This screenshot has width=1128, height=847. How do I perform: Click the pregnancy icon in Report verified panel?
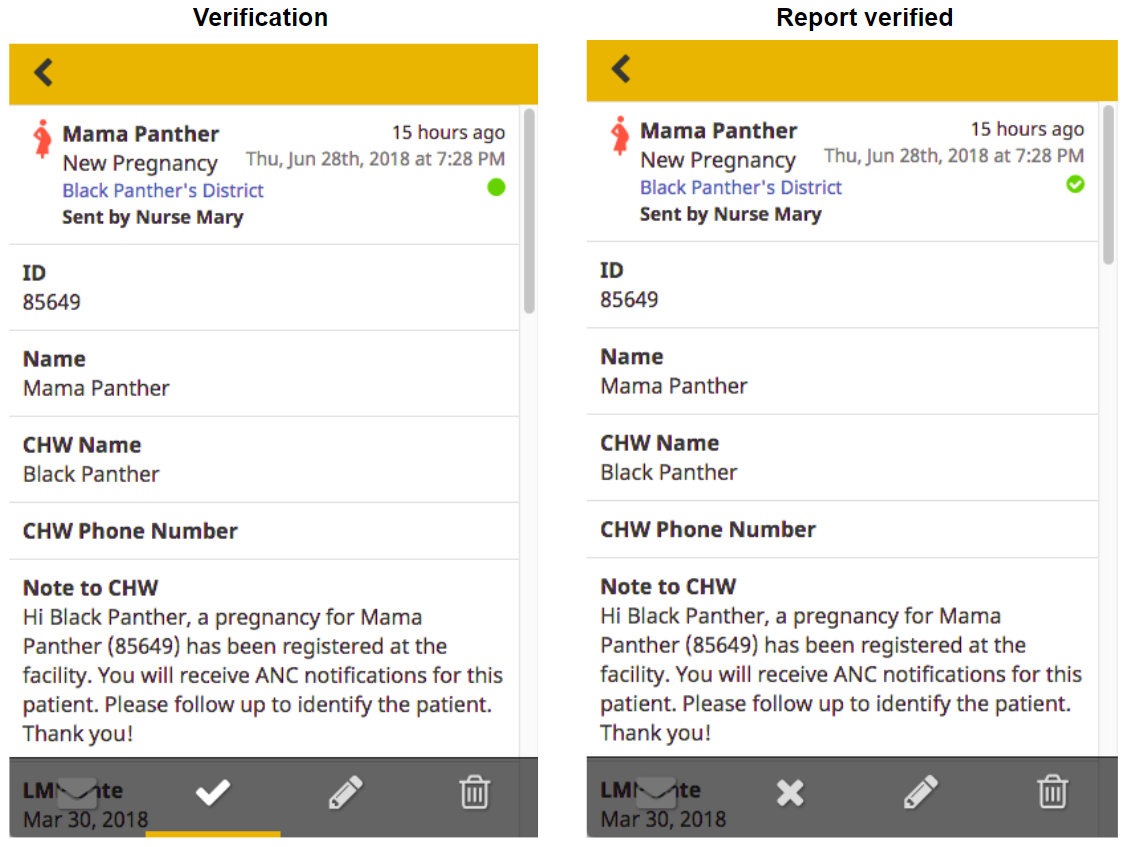pos(620,136)
